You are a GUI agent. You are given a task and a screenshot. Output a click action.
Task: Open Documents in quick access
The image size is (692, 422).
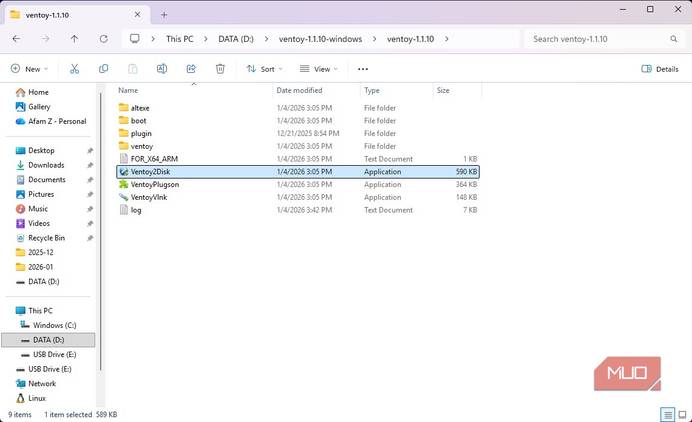pyautogui.click(x=46, y=180)
